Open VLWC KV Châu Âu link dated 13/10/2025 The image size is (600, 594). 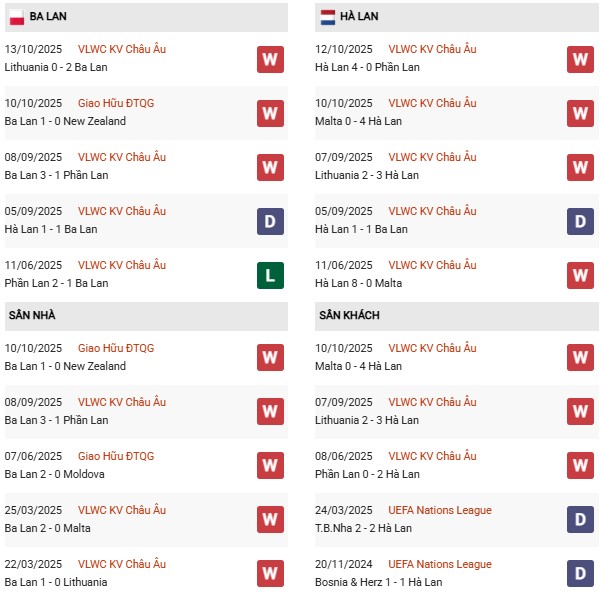click(122, 50)
